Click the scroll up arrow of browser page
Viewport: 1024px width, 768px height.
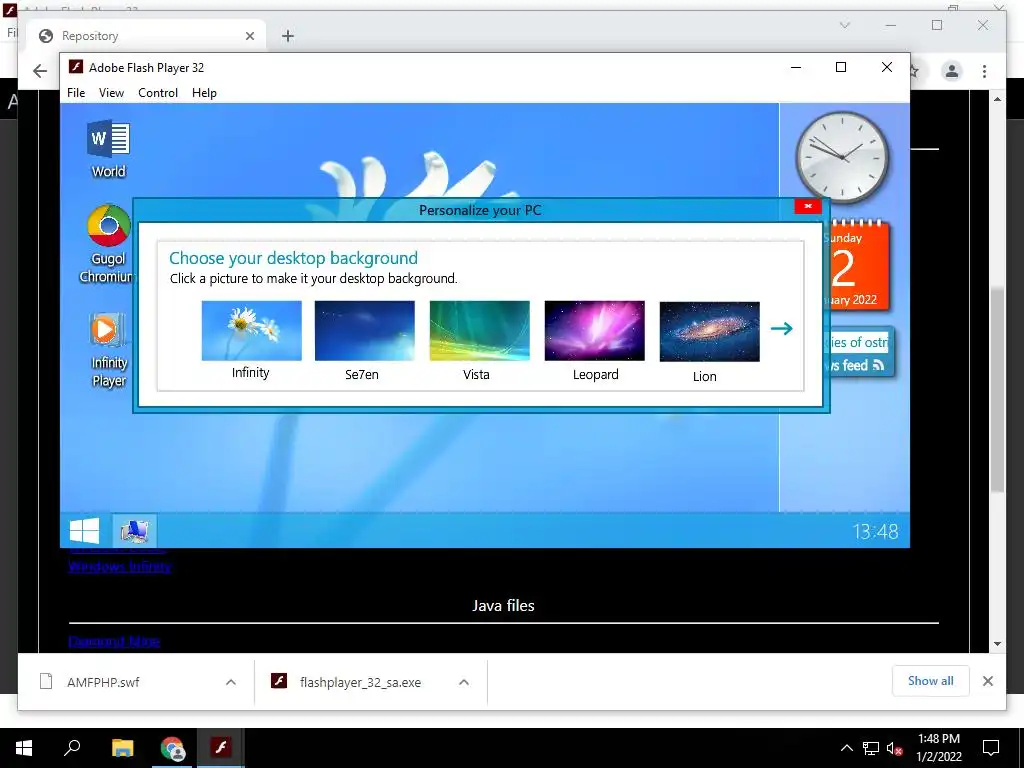click(997, 99)
